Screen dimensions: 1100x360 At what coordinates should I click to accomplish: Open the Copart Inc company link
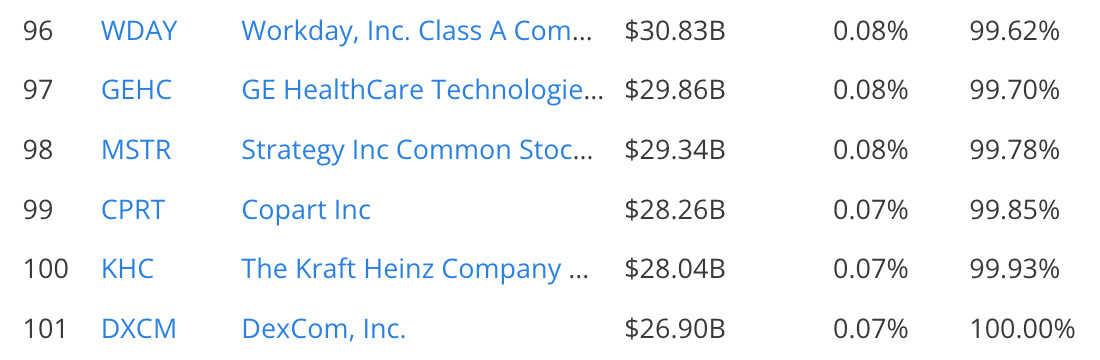306,210
